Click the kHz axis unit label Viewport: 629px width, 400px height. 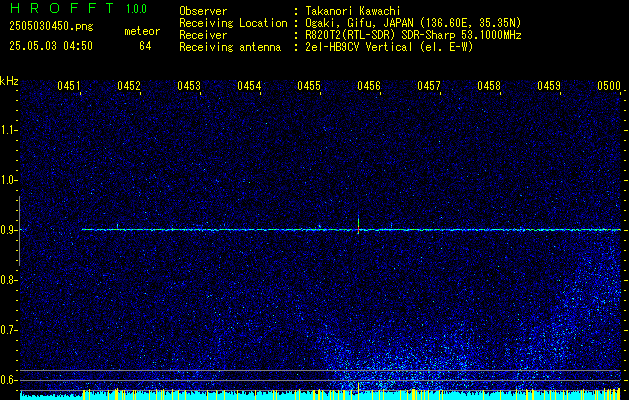pyautogui.click(x=9, y=81)
